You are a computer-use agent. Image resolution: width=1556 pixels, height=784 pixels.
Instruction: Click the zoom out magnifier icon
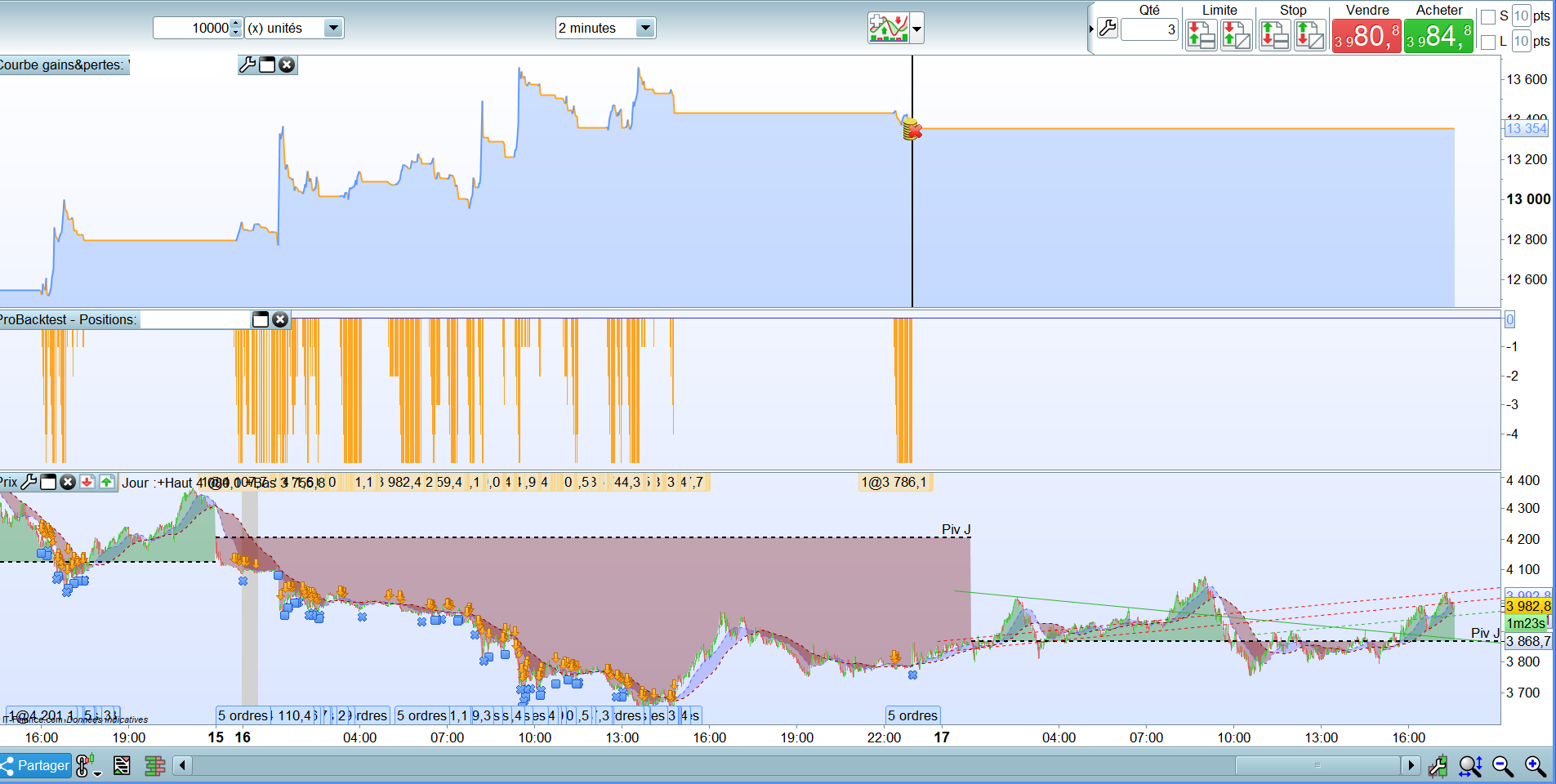pyautogui.click(x=1503, y=766)
